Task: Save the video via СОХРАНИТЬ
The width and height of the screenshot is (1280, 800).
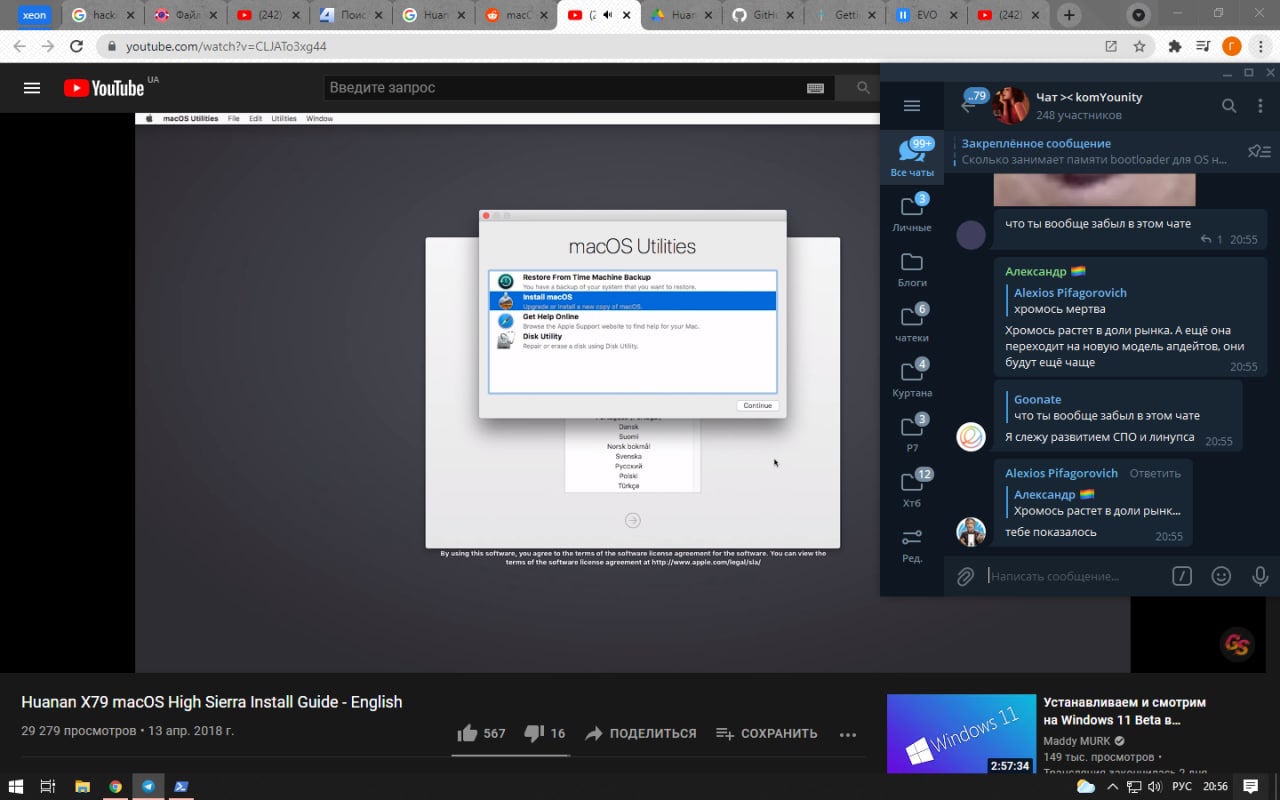Action: 767,733
